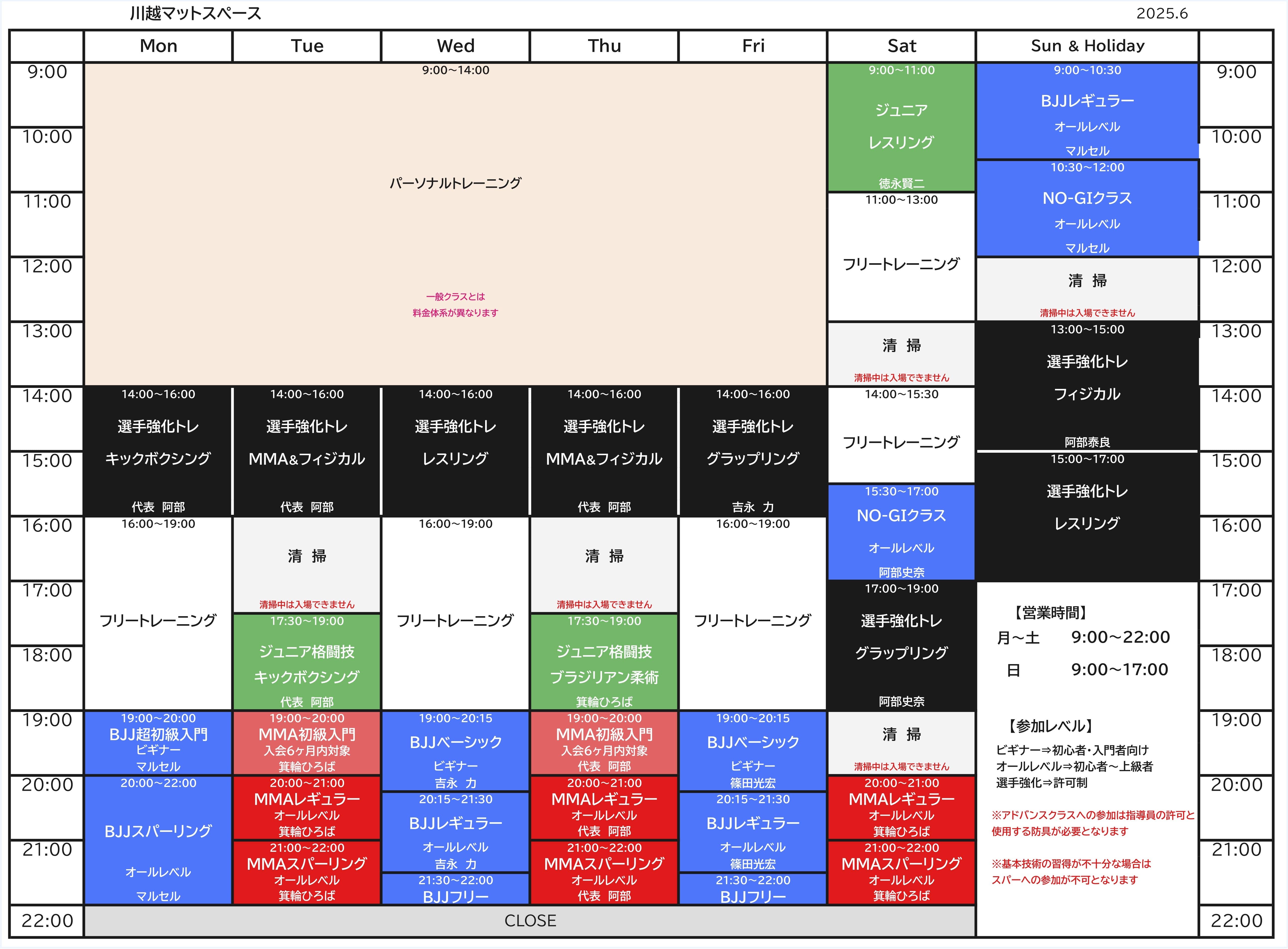Open Thursday's 19:00 MMA初級入門 class

(x=604, y=743)
